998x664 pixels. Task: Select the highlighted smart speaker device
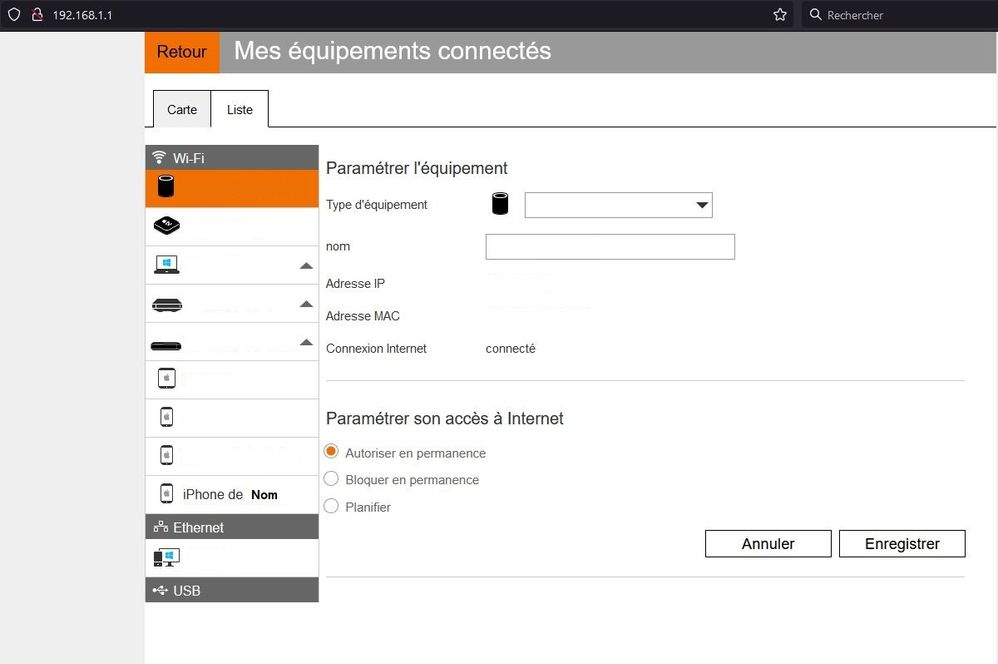pos(166,188)
